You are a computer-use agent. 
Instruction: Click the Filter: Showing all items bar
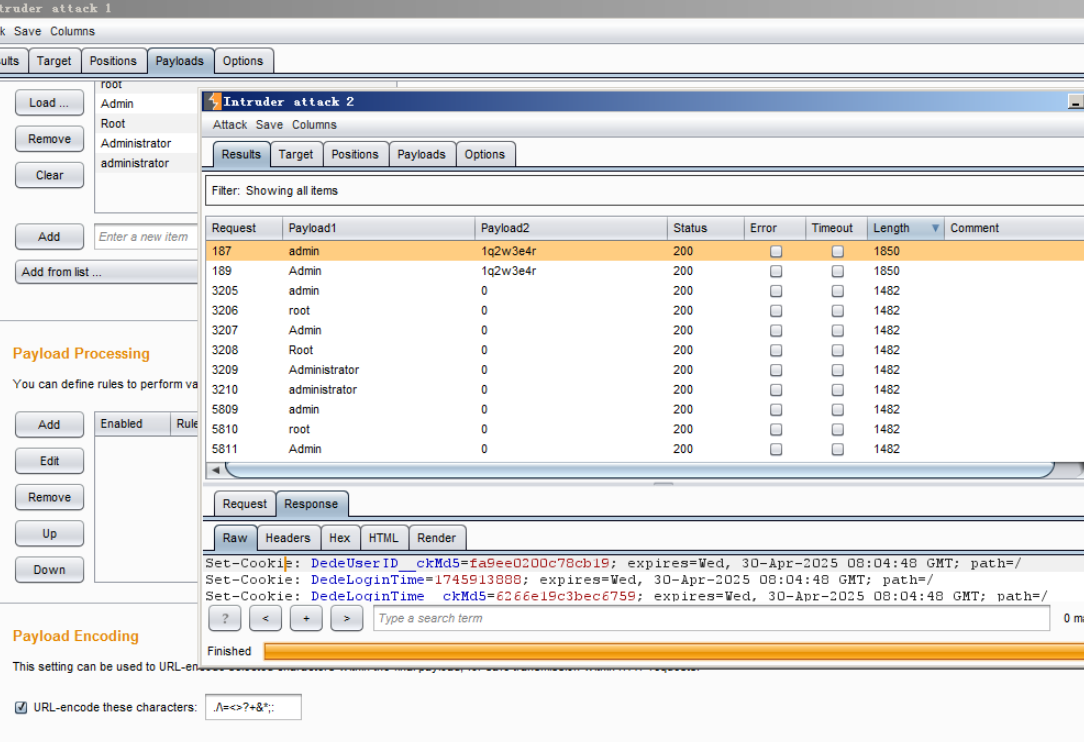[644, 191]
